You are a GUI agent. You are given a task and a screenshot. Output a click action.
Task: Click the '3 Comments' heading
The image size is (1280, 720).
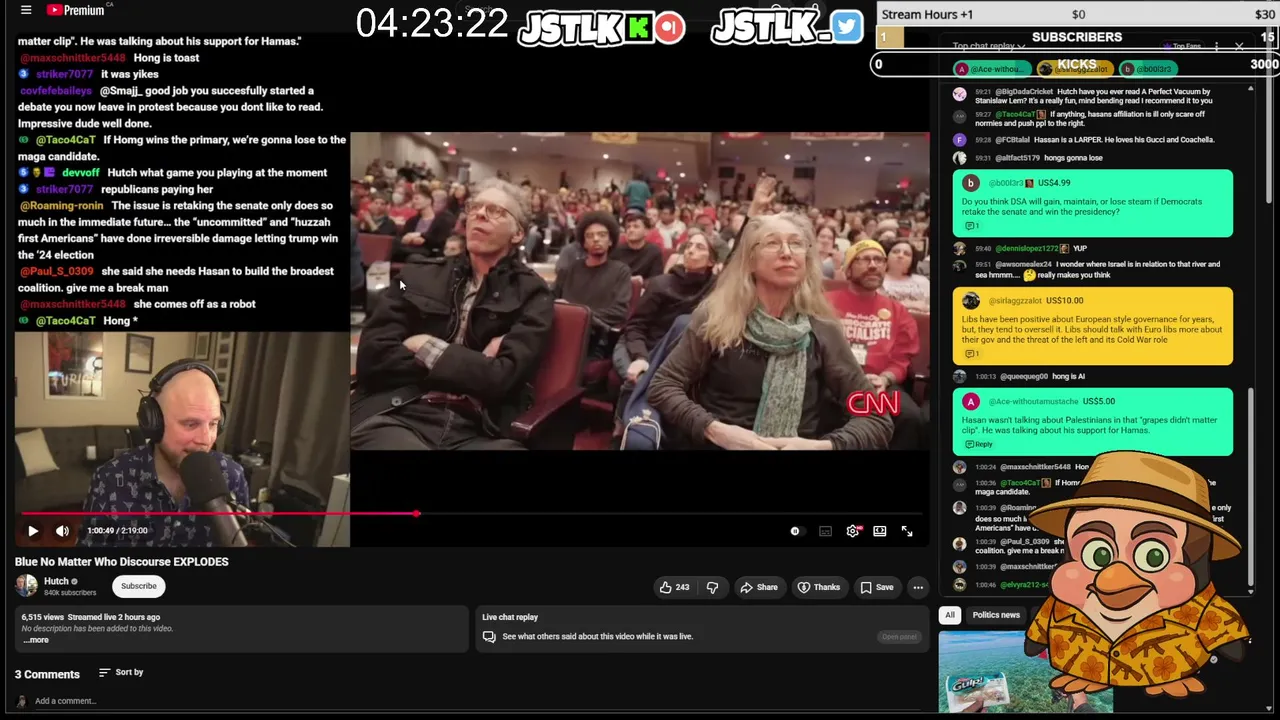point(47,674)
